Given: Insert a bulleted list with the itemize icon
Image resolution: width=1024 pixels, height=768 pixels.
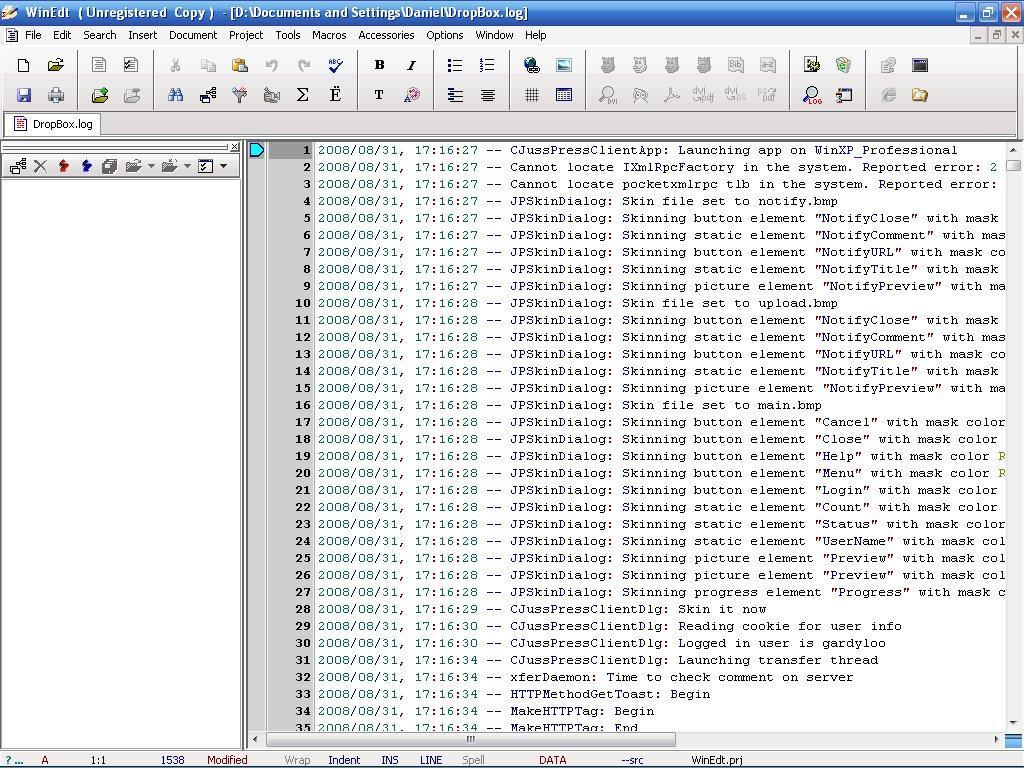Looking at the screenshot, I should pyautogui.click(x=455, y=65).
